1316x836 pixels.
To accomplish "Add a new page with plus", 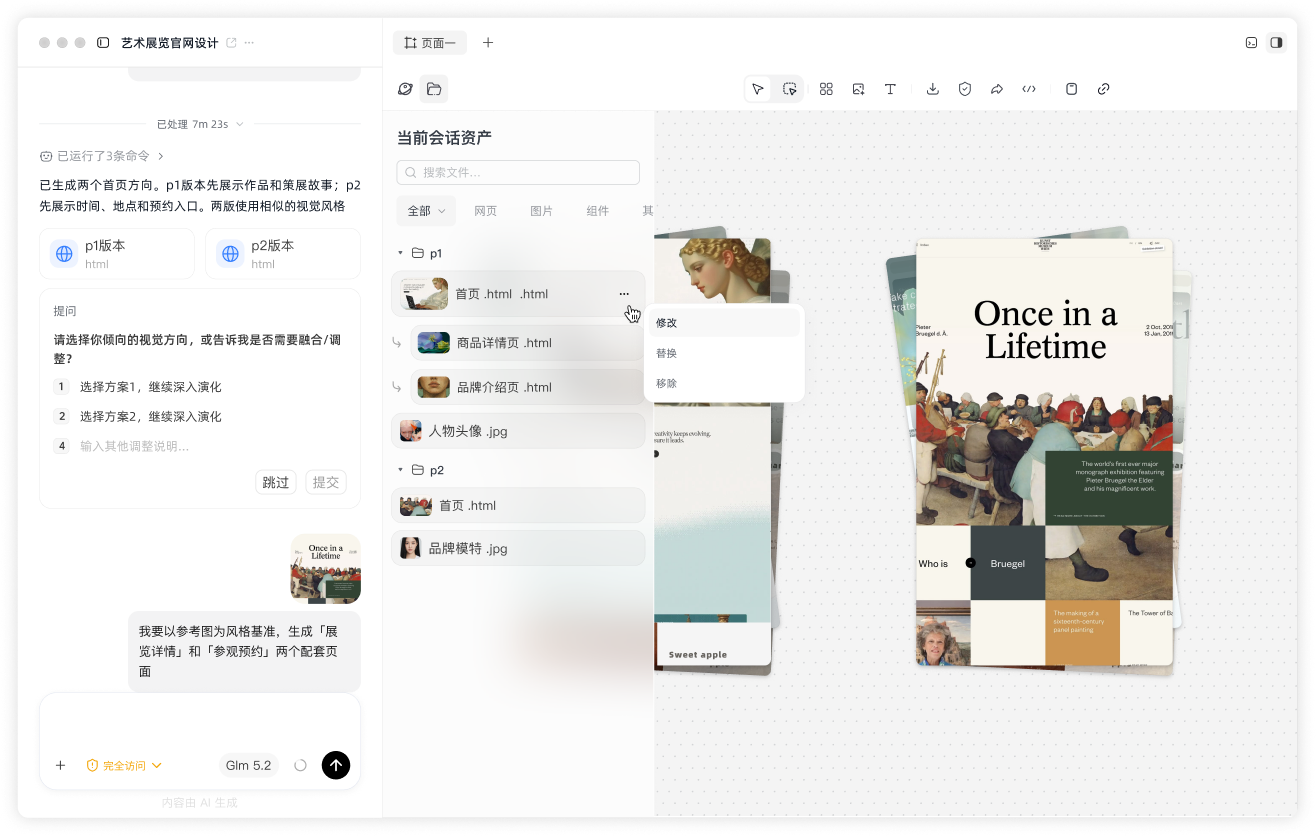I will 488,42.
